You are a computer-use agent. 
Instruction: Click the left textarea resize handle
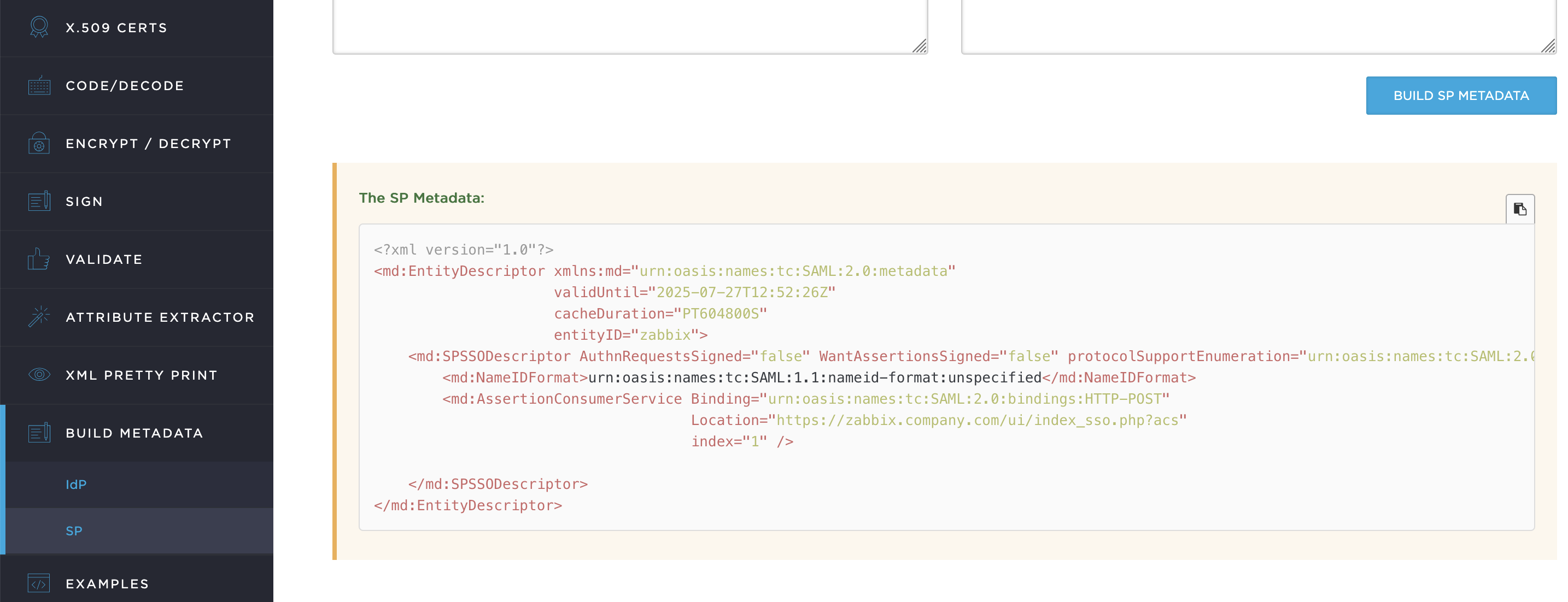pos(920,46)
